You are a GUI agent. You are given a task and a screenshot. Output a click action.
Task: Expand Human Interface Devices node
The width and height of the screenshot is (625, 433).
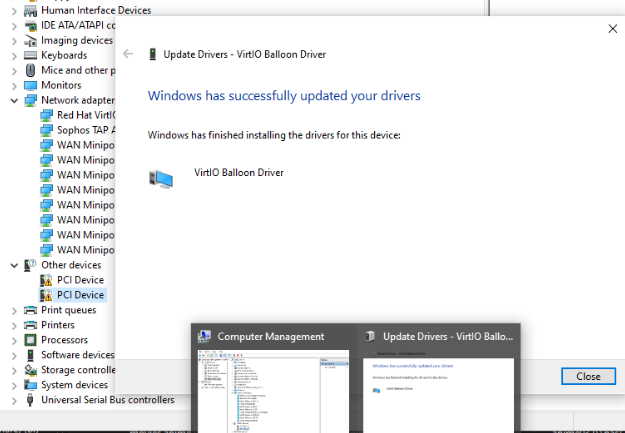(14, 11)
